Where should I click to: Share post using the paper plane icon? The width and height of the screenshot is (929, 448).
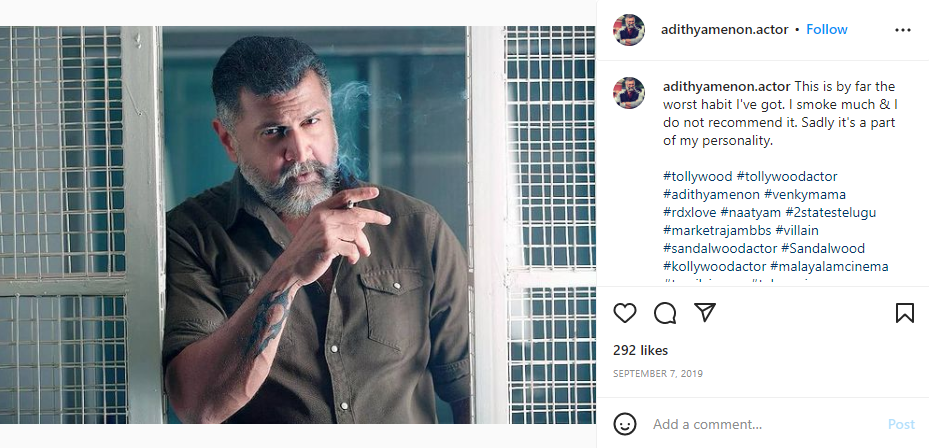click(704, 313)
